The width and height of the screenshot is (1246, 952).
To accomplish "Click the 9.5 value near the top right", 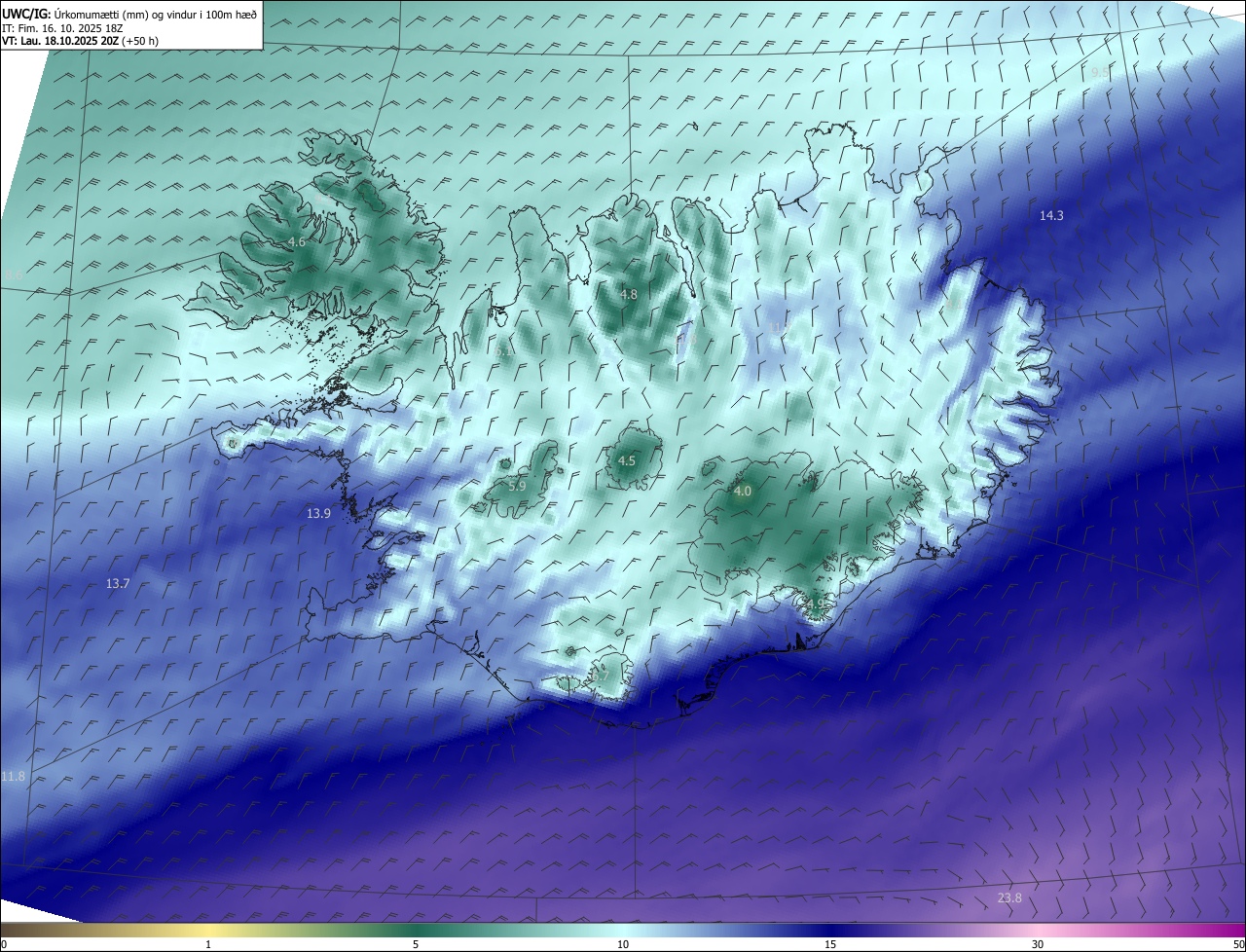I will pos(1100,73).
